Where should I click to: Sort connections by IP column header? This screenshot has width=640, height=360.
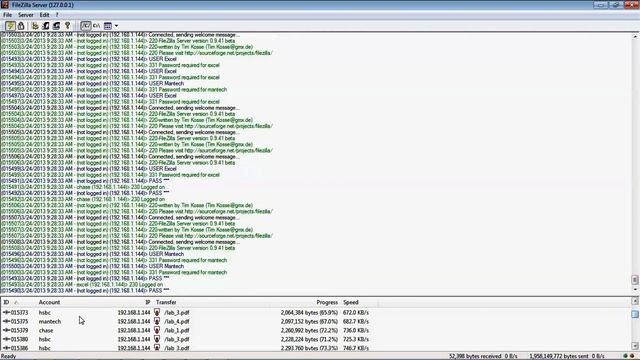[147, 302]
